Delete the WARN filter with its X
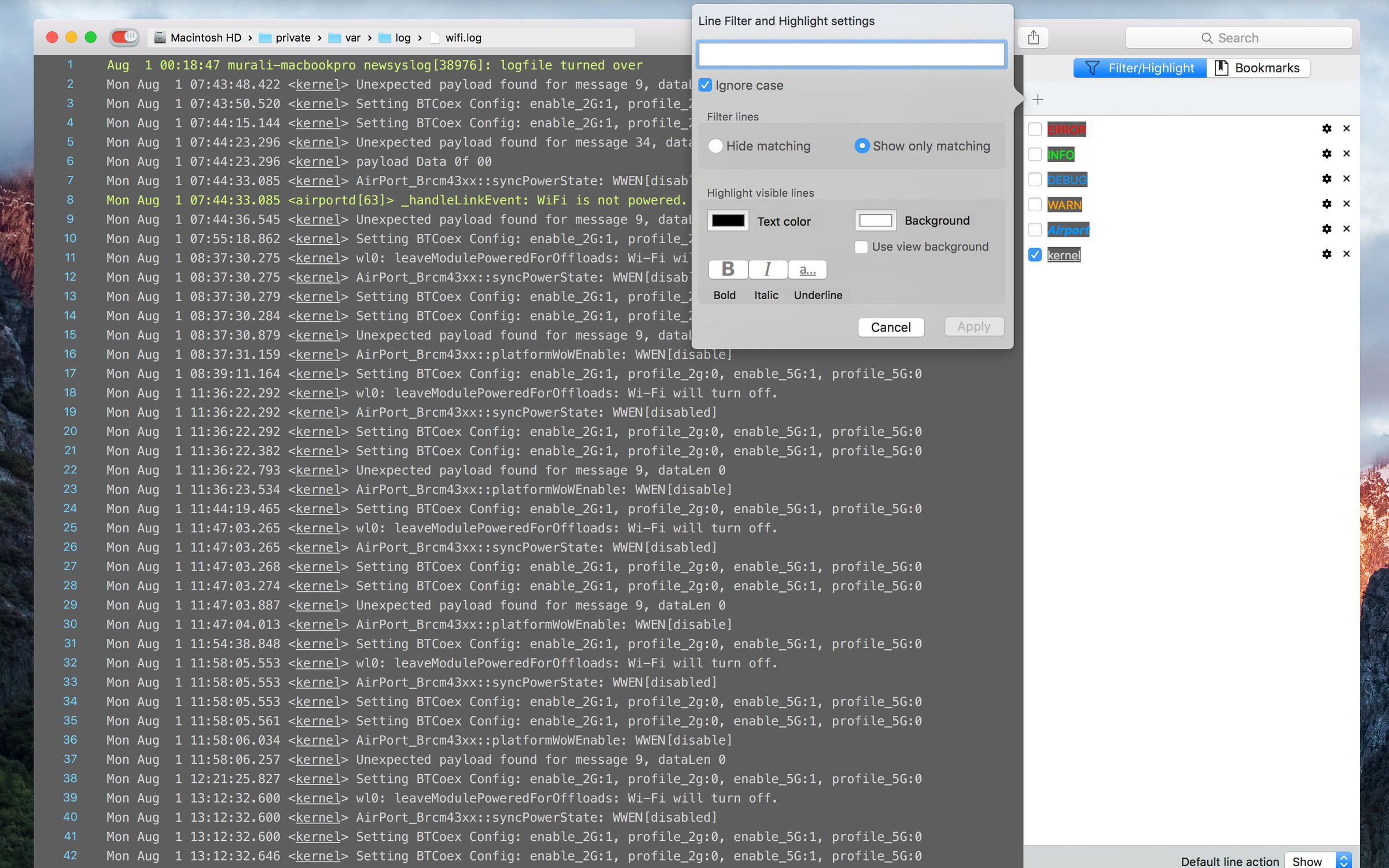The height and width of the screenshot is (868, 1389). tap(1347, 204)
